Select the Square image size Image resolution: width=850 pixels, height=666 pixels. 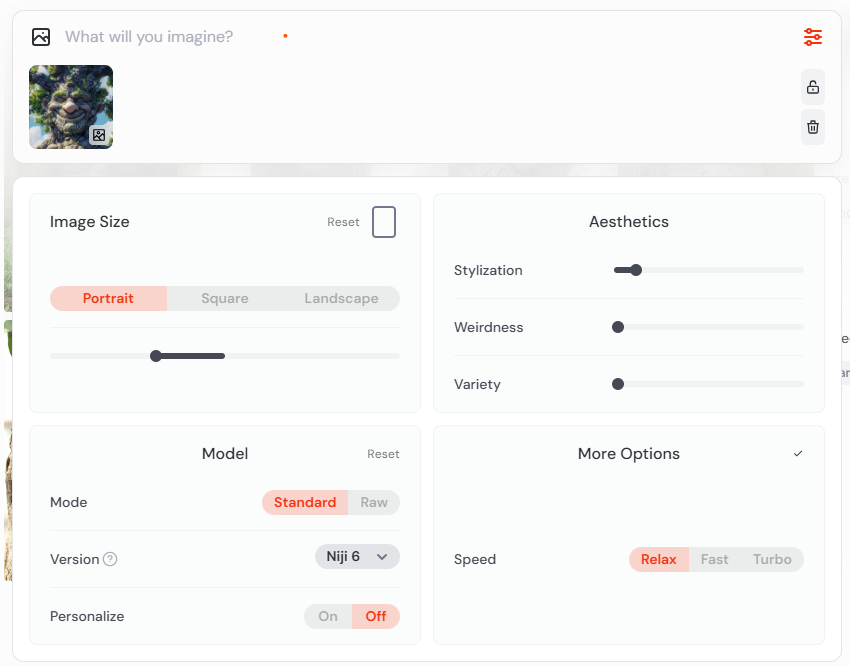coord(225,298)
